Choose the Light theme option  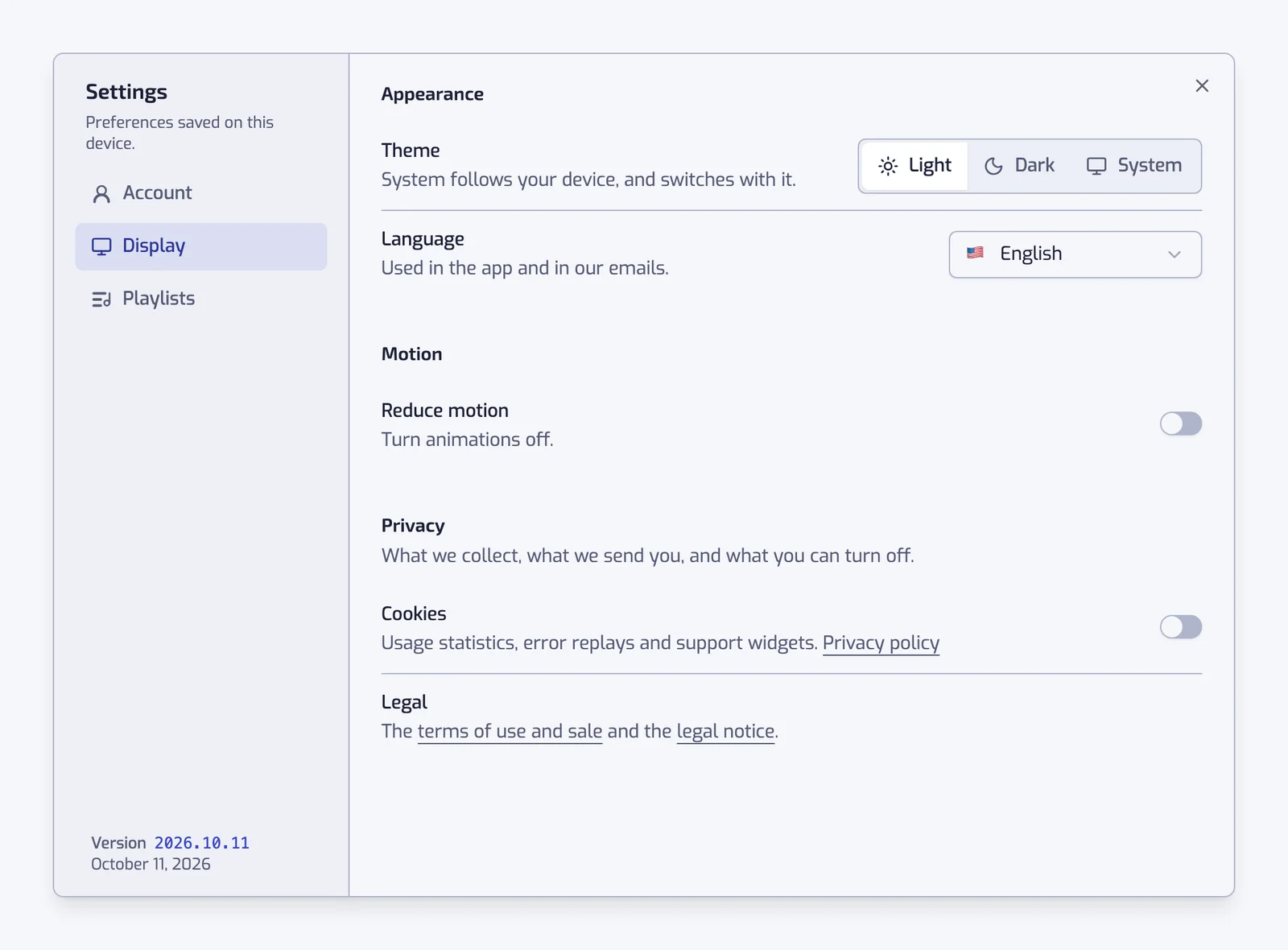click(914, 166)
